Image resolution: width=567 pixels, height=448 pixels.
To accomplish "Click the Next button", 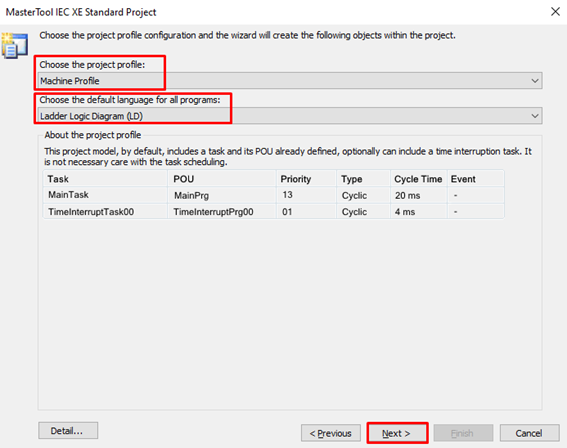I will click(397, 433).
